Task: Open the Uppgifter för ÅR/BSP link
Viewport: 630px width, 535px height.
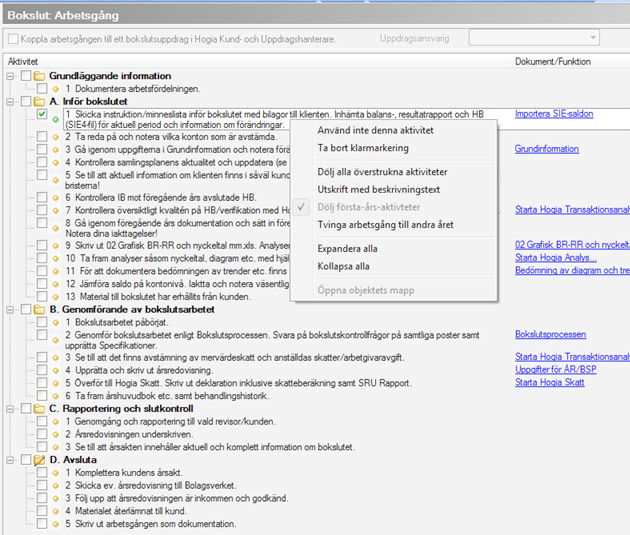Action: click(x=556, y=370)
